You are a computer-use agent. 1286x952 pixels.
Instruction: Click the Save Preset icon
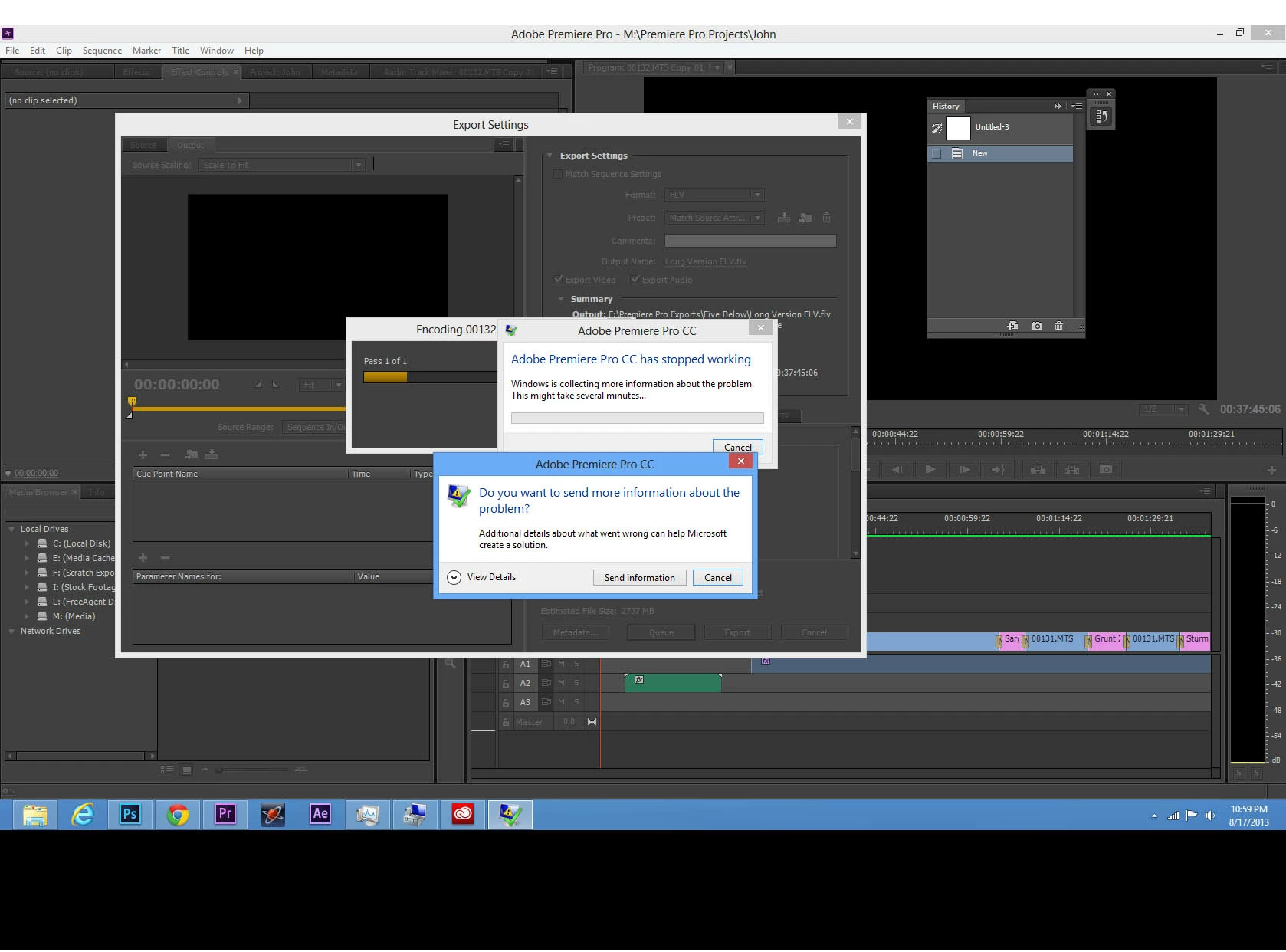tap(783, 218)
